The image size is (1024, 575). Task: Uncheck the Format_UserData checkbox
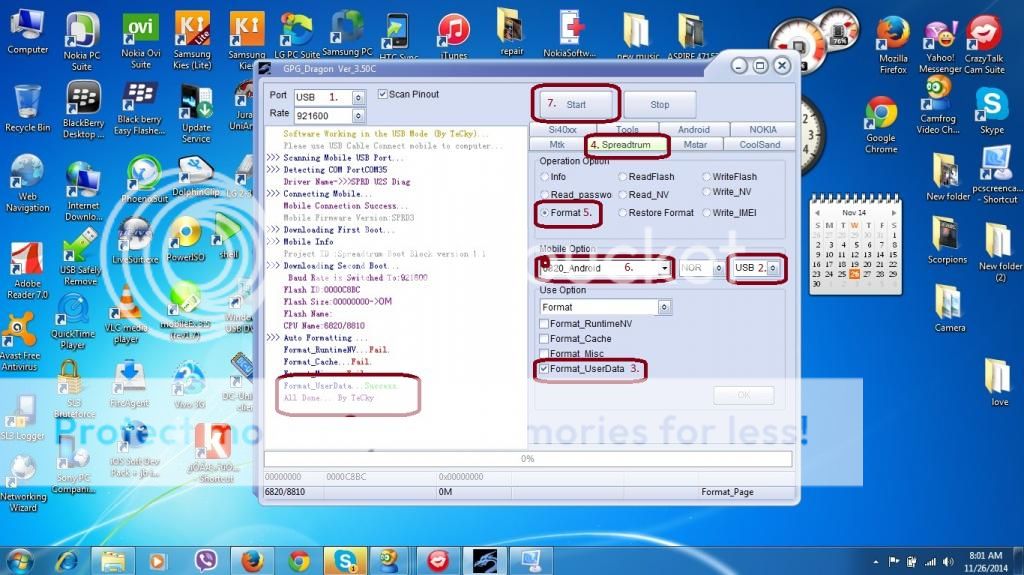tap(544, 369)
